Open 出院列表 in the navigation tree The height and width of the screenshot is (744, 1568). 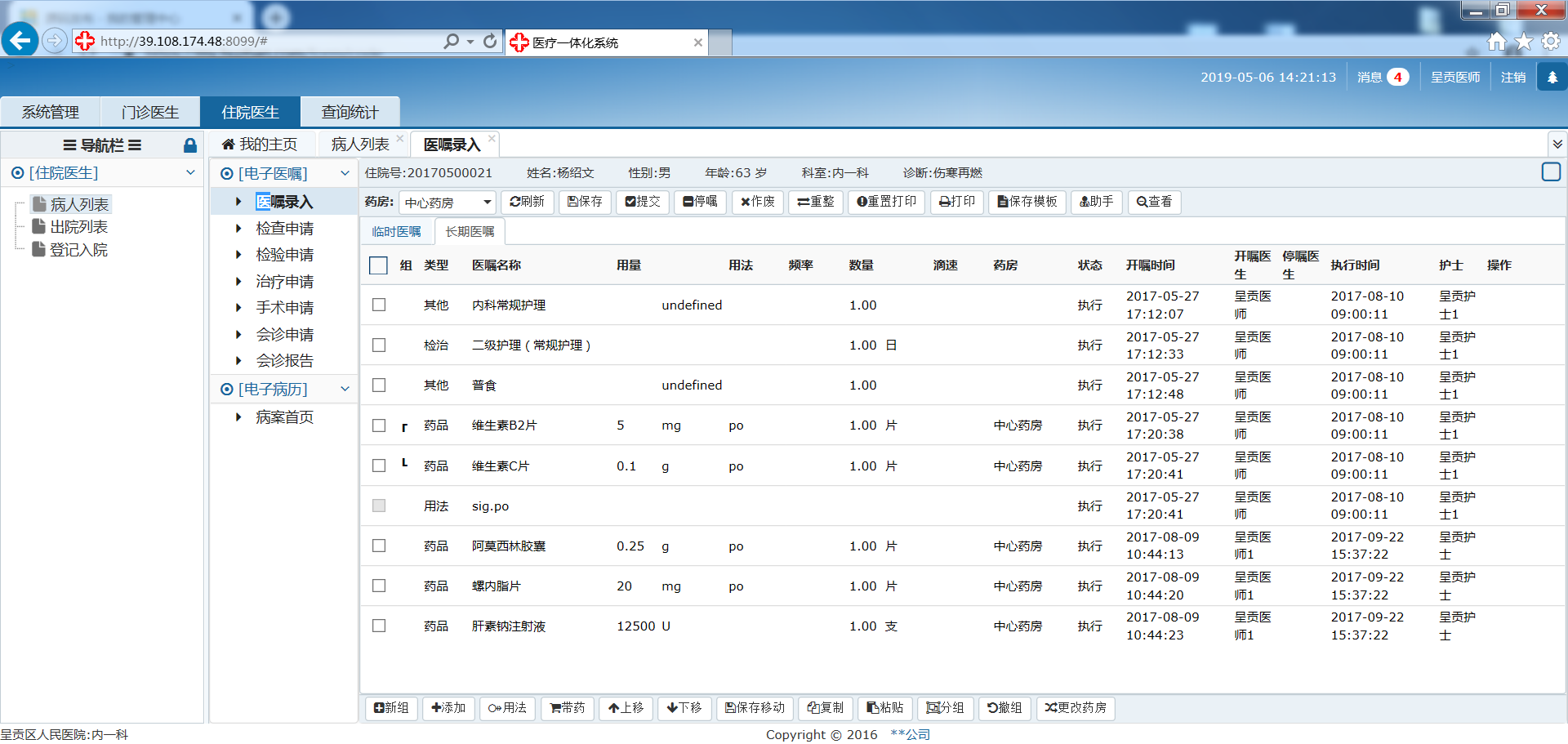click(78, 227)
